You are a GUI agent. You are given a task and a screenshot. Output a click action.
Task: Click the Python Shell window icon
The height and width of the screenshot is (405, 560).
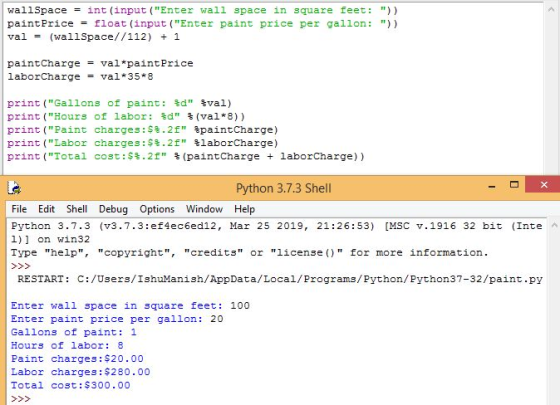coord(14,188)
